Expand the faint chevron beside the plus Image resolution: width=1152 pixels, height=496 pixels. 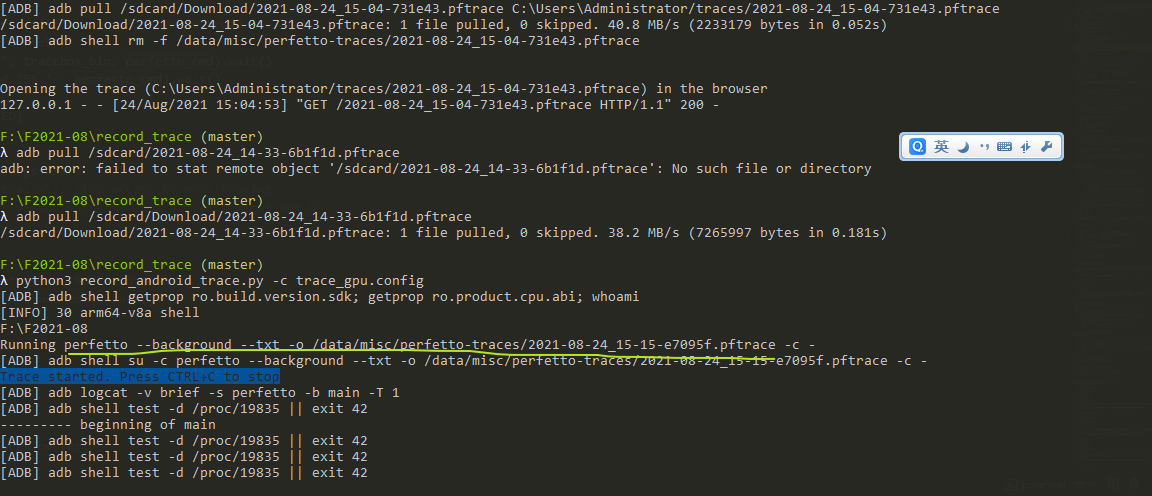[x=1094, y=484]
